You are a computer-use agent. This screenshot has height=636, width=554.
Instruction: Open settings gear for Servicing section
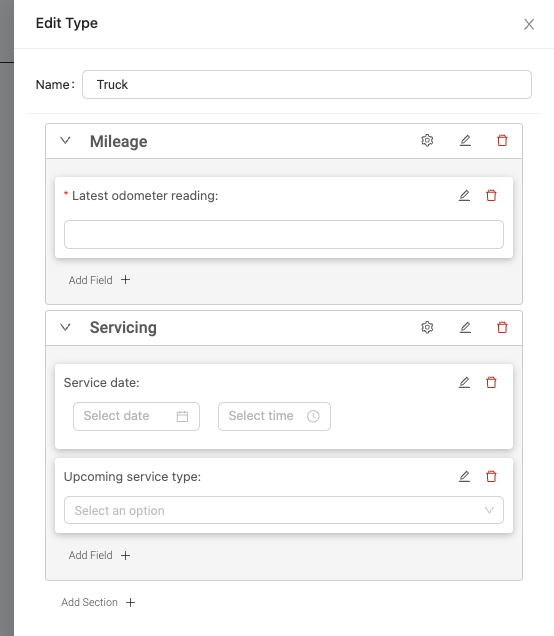(x=427, y=327)
